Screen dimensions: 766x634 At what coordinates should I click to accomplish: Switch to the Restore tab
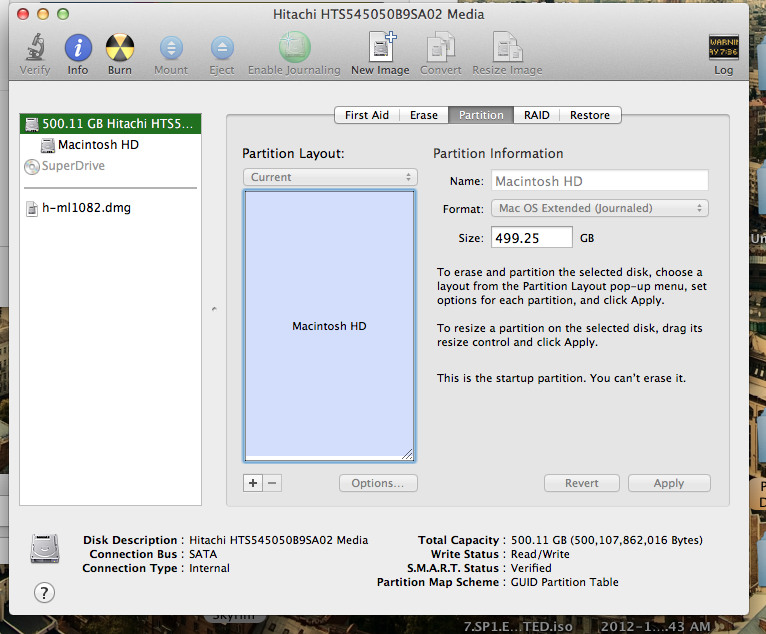590,115
